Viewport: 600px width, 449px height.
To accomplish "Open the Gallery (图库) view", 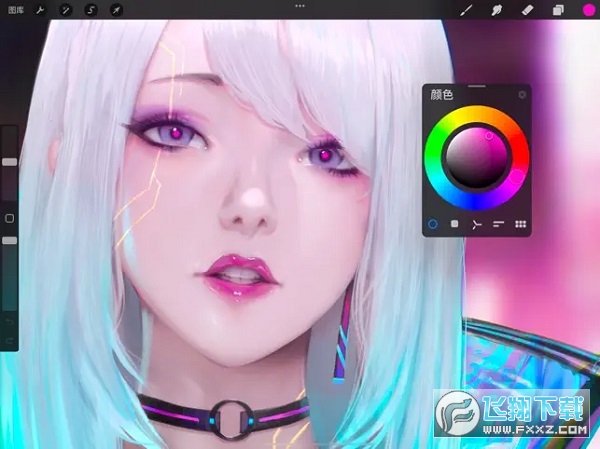I will click(15, 10).
